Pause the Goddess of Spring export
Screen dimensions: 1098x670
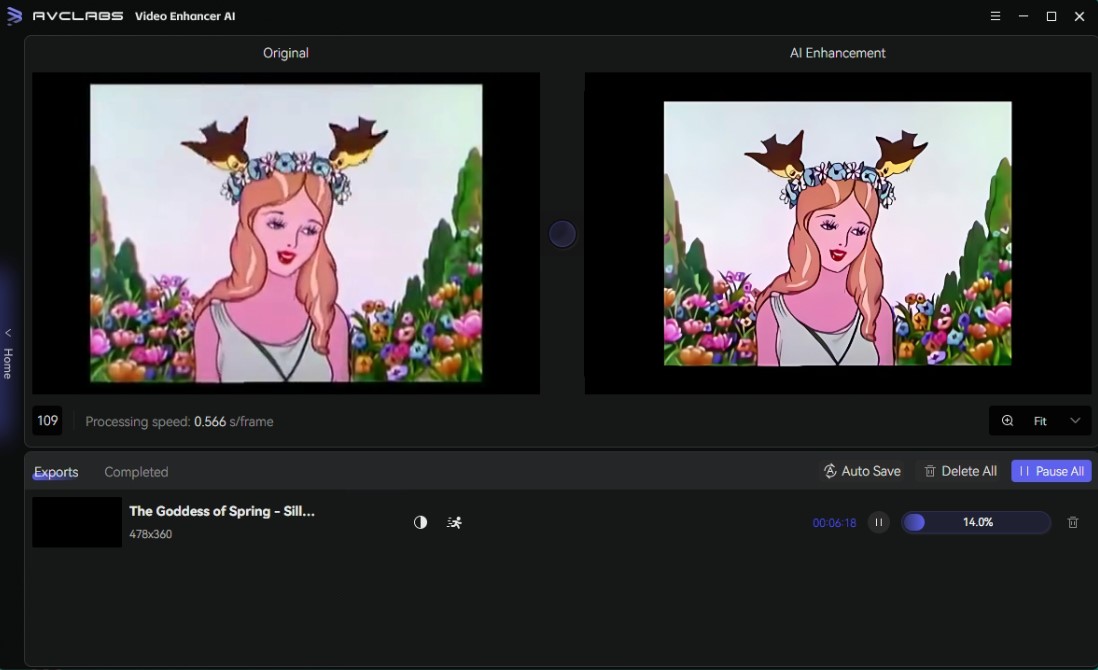coord(878,522)
